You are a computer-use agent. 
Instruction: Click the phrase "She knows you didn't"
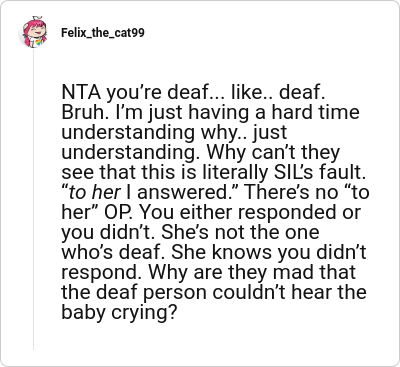click(268, 252)
